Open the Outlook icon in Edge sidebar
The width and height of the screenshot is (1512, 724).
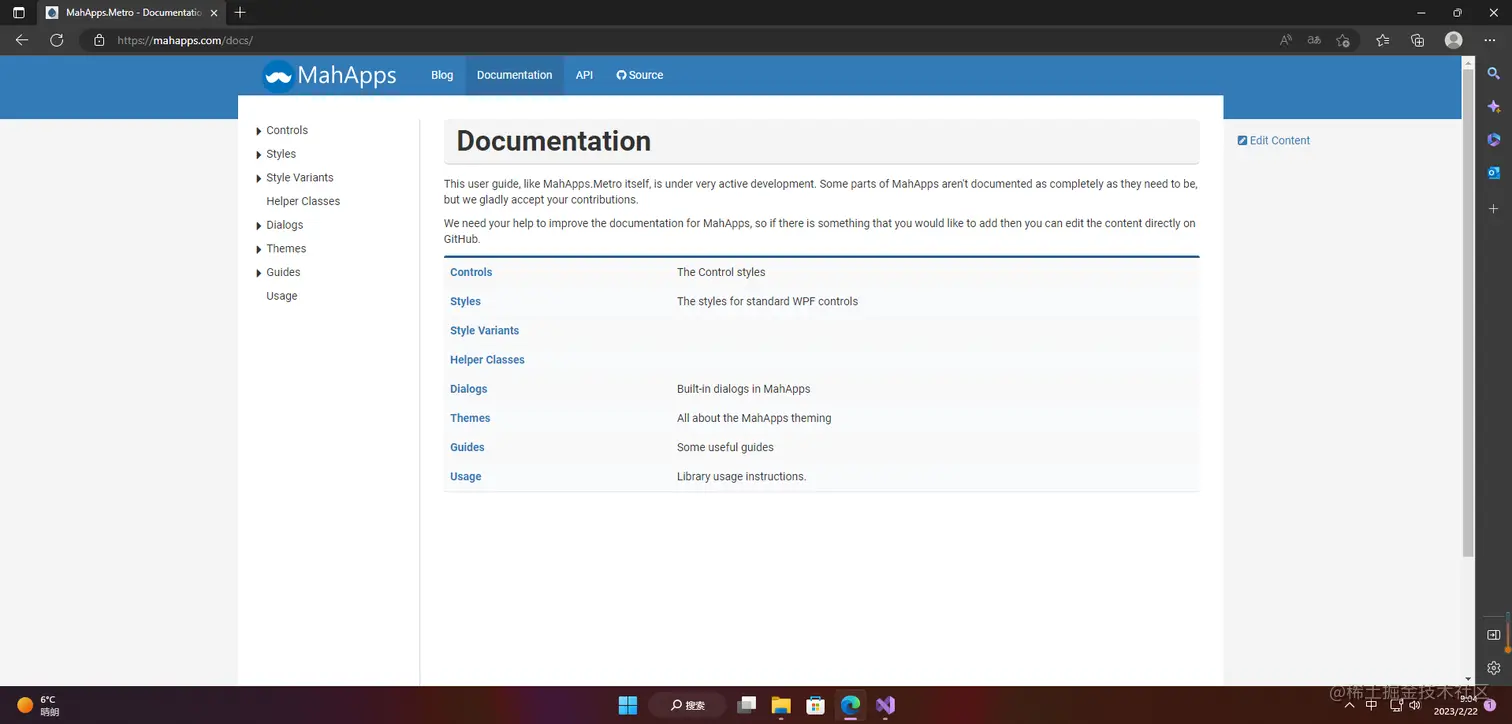1493,173
